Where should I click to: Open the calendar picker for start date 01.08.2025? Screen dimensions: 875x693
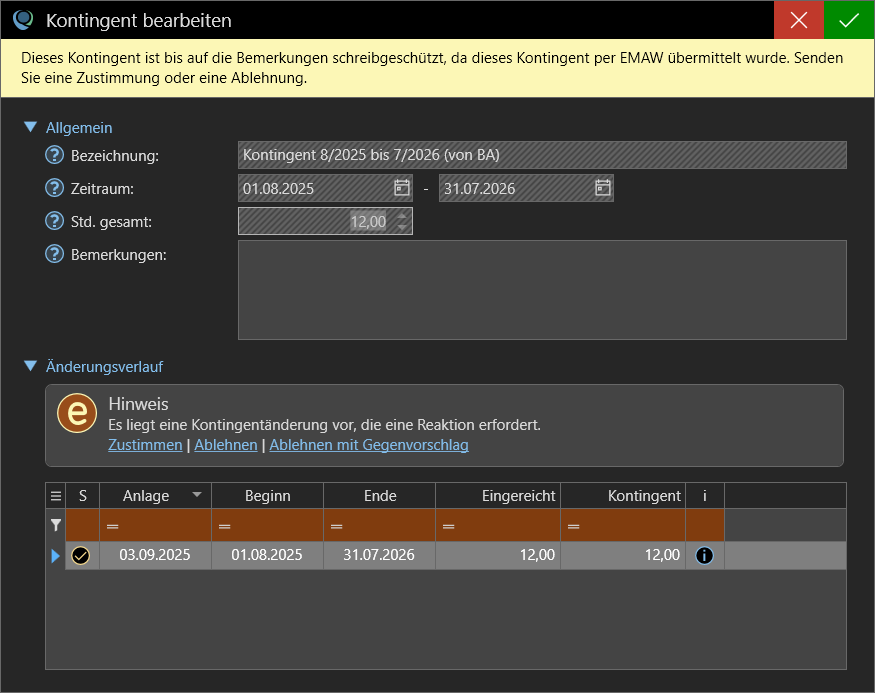coord(402,187)
